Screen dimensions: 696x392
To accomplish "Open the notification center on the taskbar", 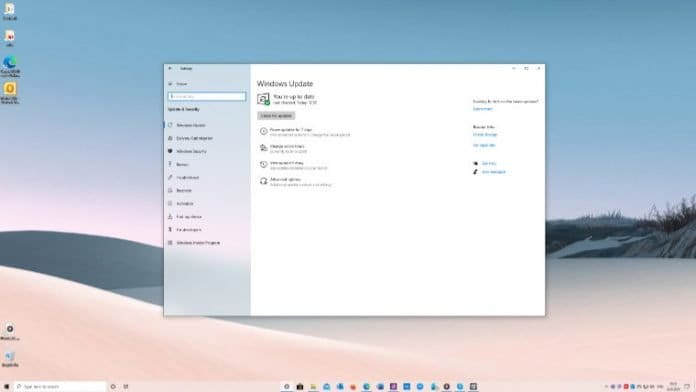I will tap(687, 387).
